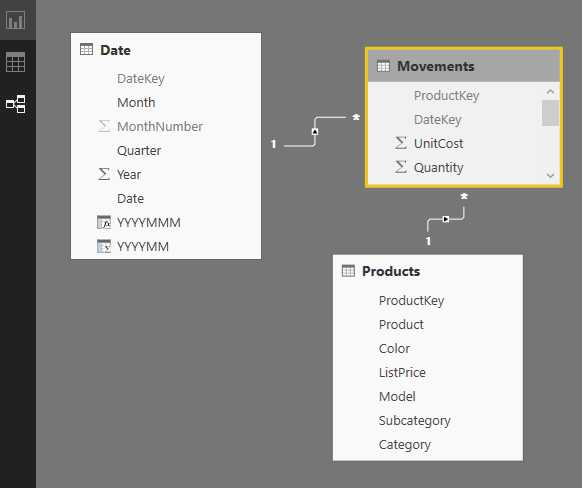Select the Products to Movements relationship arrow
The image size is (582, 488).
pyautogui.click(x=446, y=219)
